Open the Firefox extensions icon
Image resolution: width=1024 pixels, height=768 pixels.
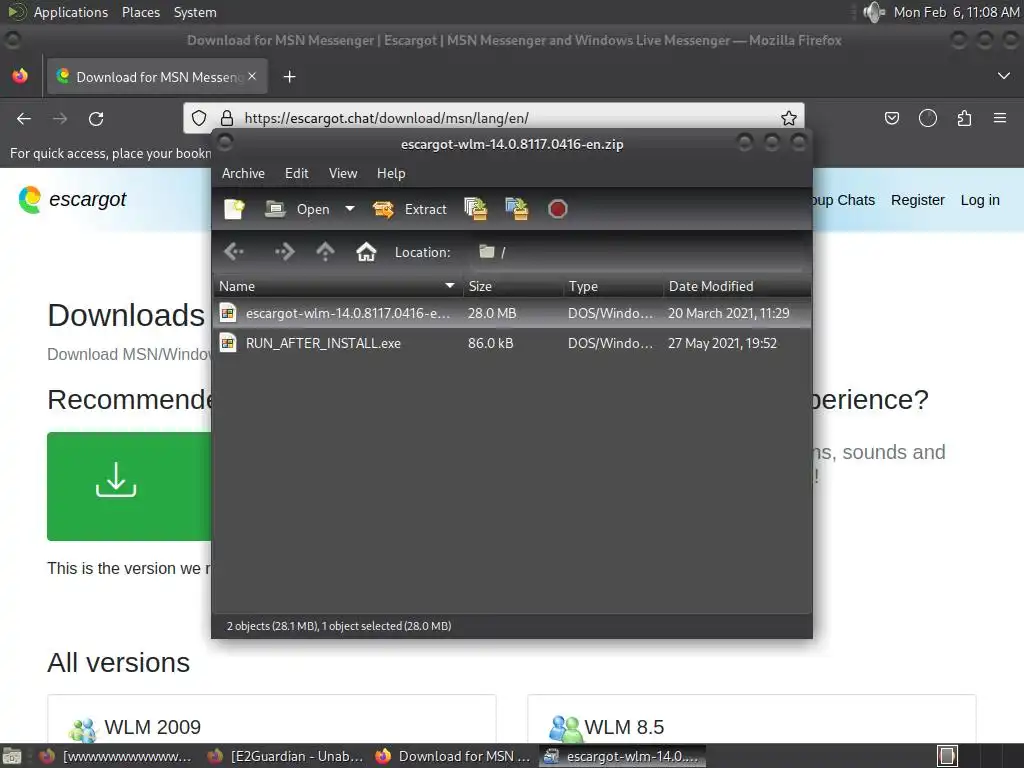(x=964, y=118)
